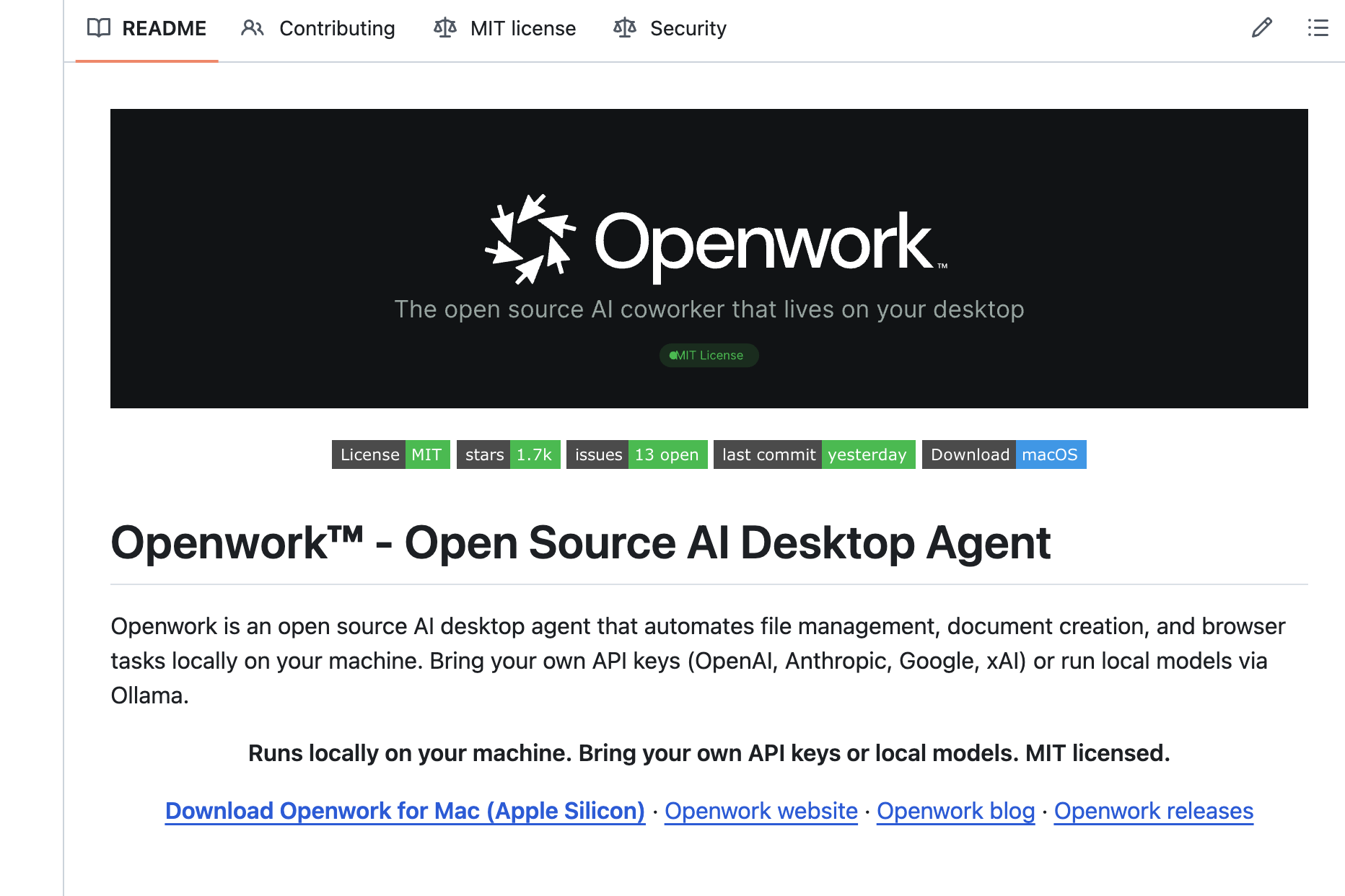Viewport: 1345px width, 896px height.
Task: Click the Download macOS badge
Action: tap(1004, 454)
